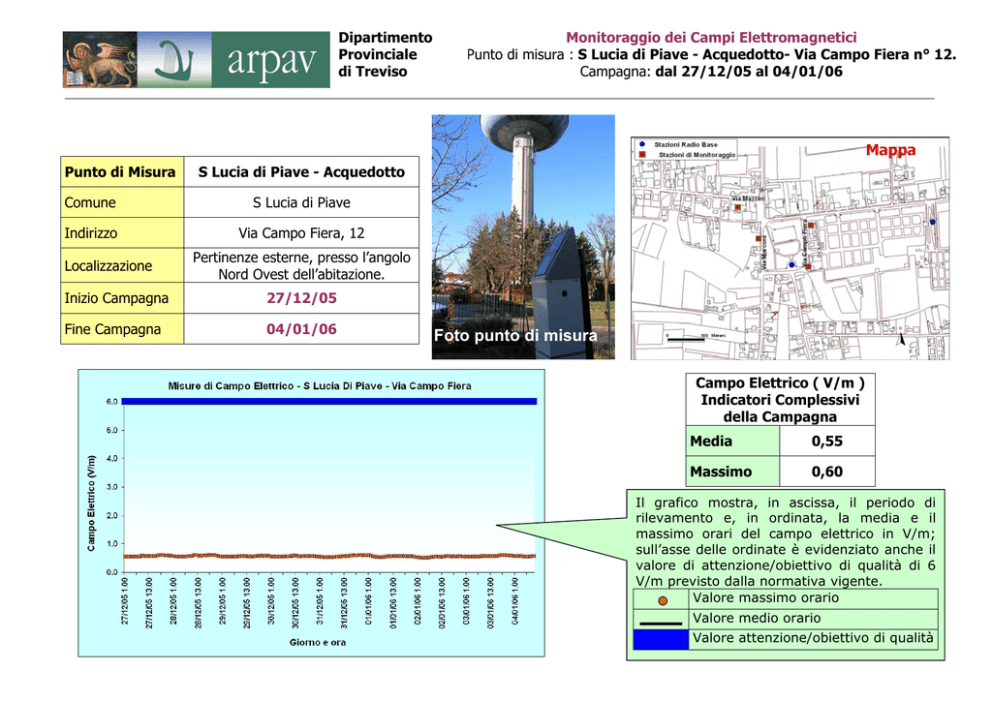Click the 'Stazioni Radio Base' blue legend marker

642,144
